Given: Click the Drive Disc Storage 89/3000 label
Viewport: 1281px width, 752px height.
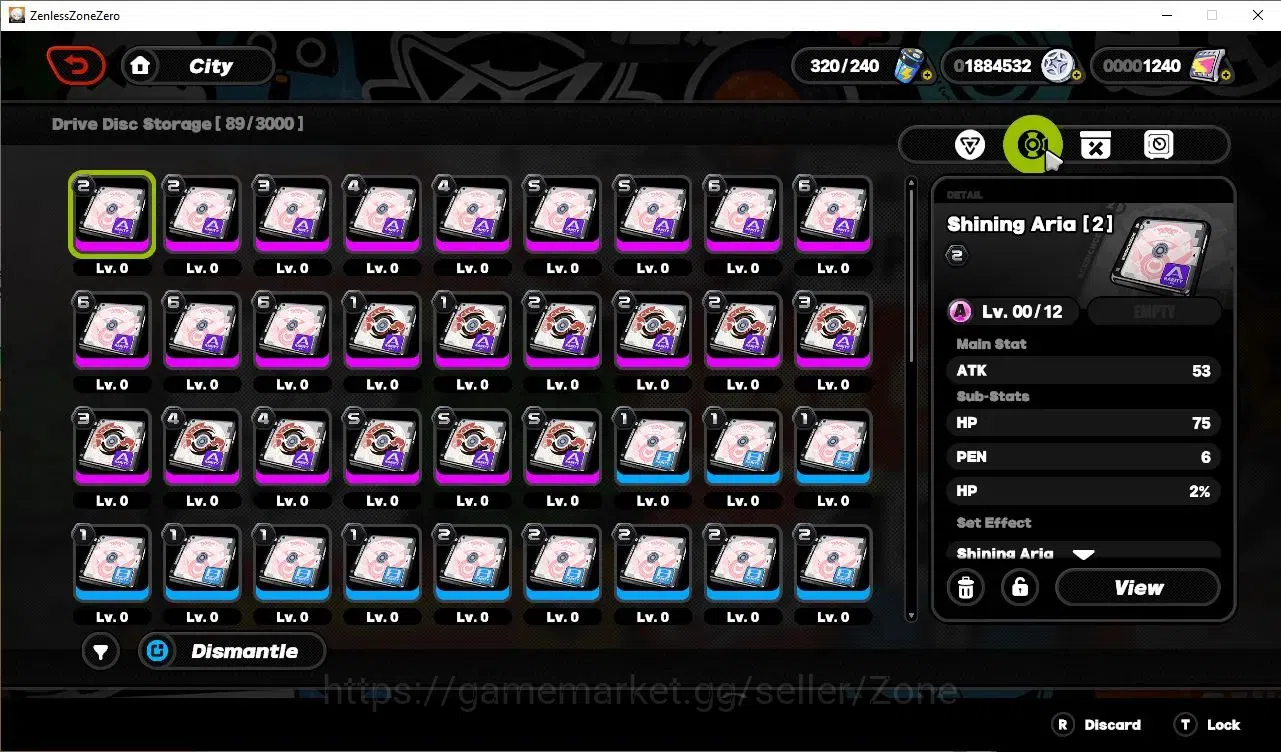Looking at the screenshot, I should 178,124.
